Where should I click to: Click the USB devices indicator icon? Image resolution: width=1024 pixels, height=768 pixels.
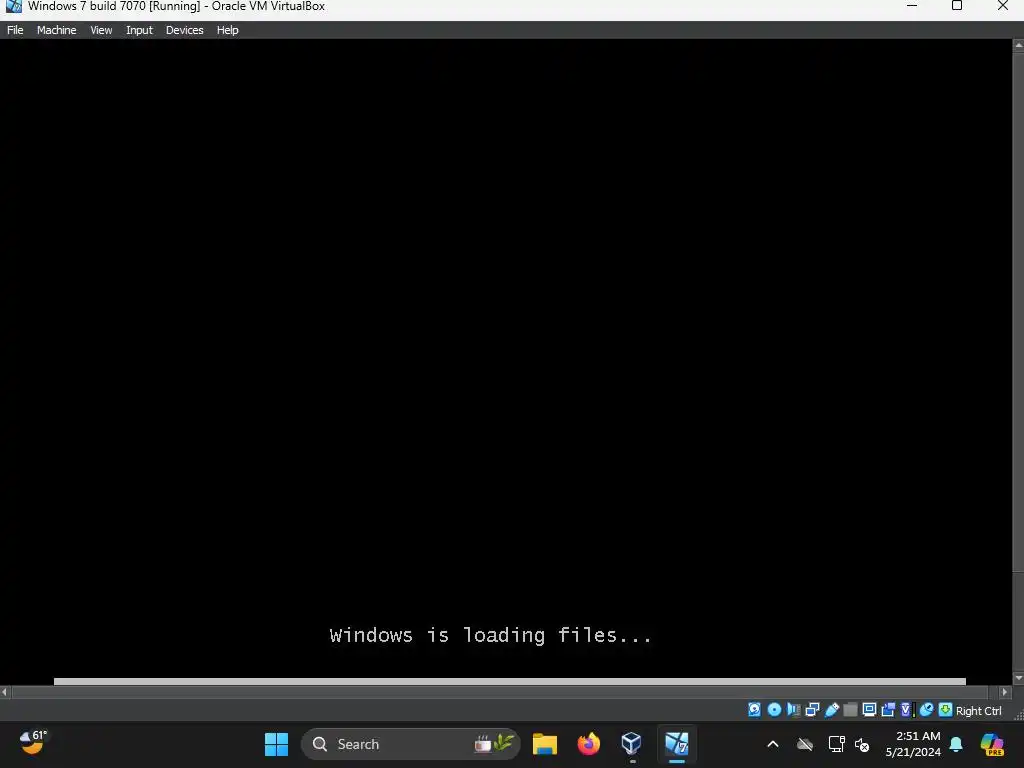831,710
